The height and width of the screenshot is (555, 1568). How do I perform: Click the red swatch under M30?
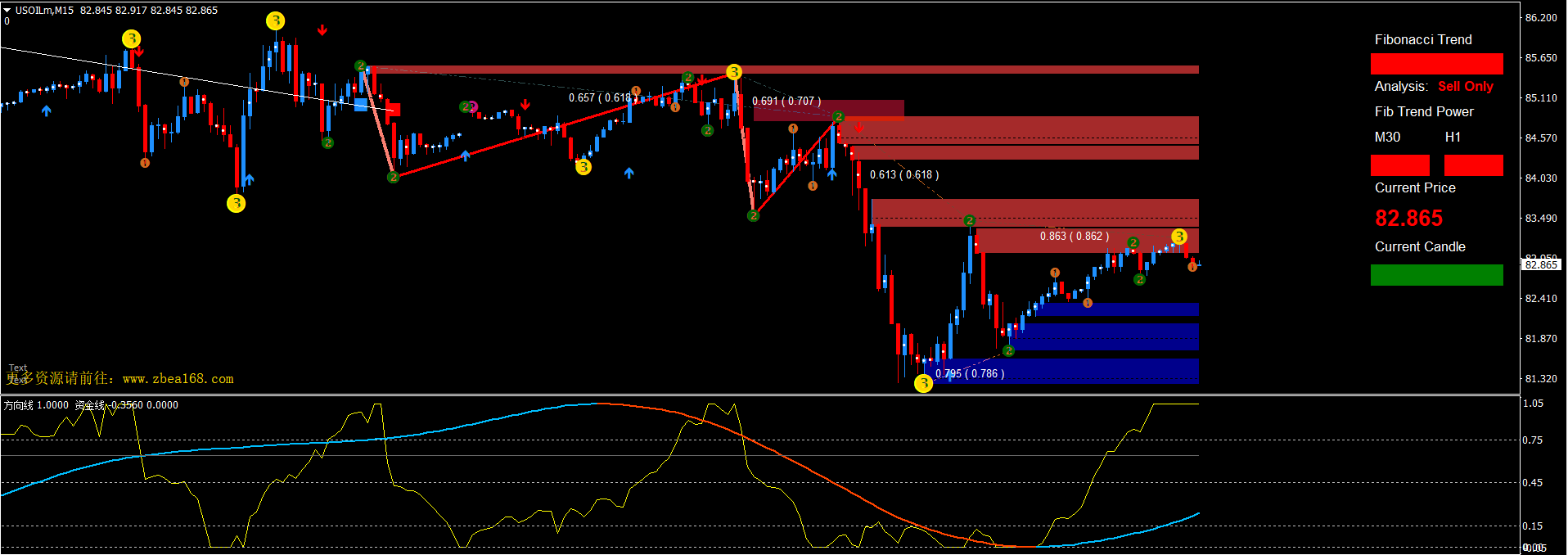click(1400, 165)
